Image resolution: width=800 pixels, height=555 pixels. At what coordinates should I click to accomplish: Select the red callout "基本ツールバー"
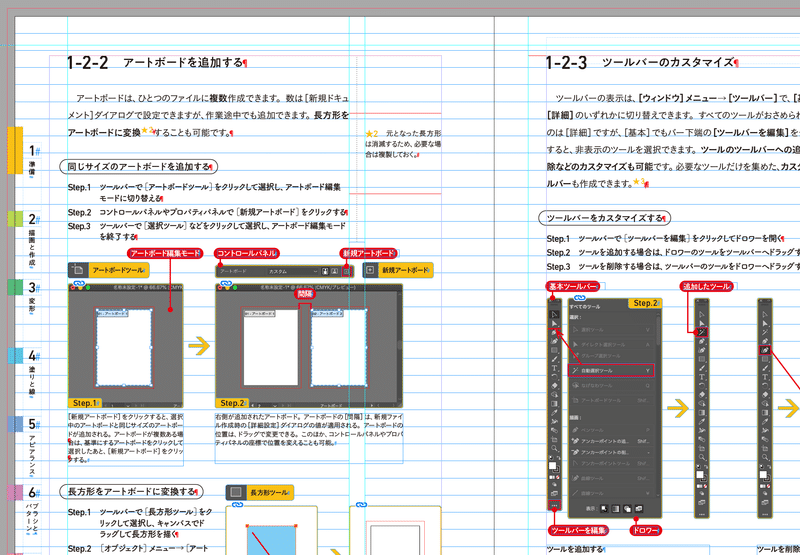tap(572, 286)
